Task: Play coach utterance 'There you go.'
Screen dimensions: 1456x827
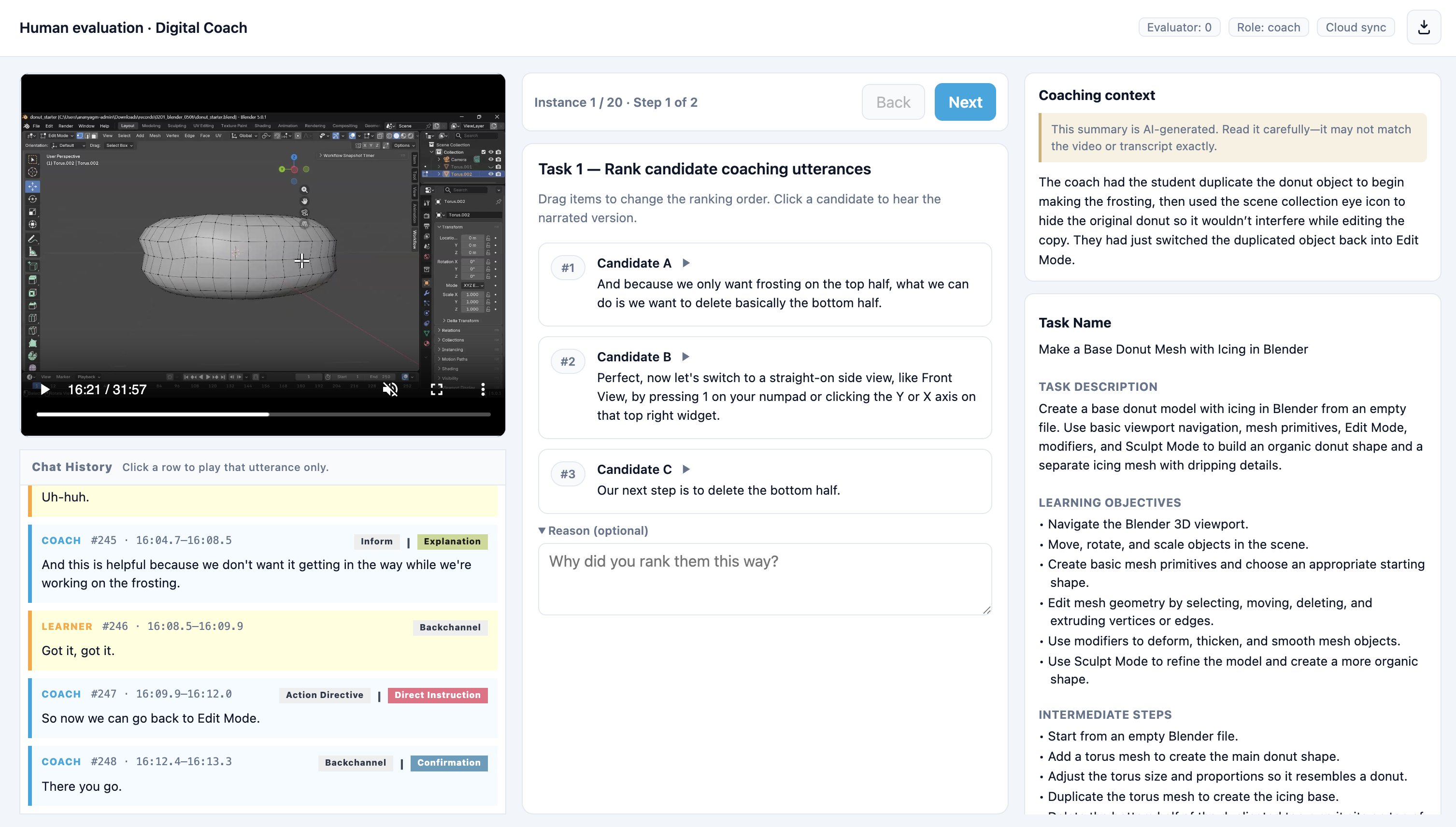Action: 263,776
